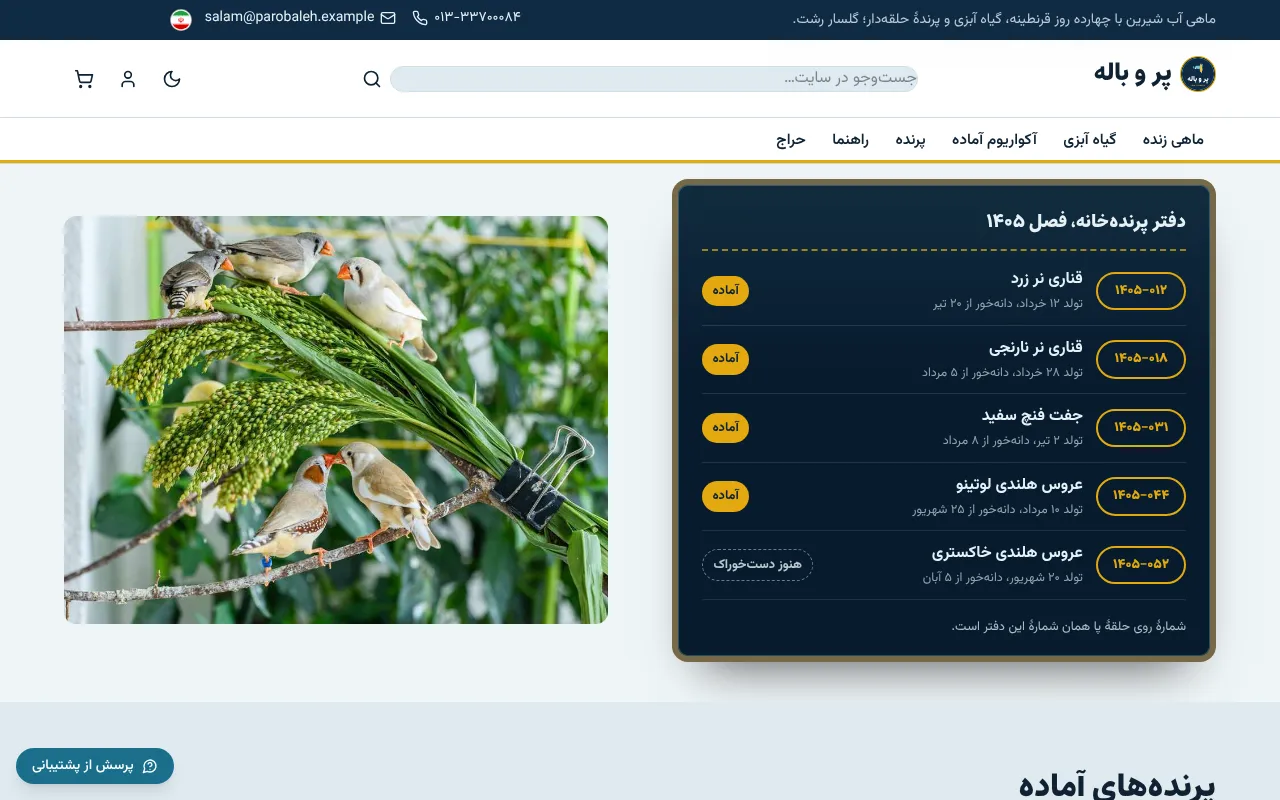Open the user account icon
The height and width of the screenshot is (800, 1280).
128,79
